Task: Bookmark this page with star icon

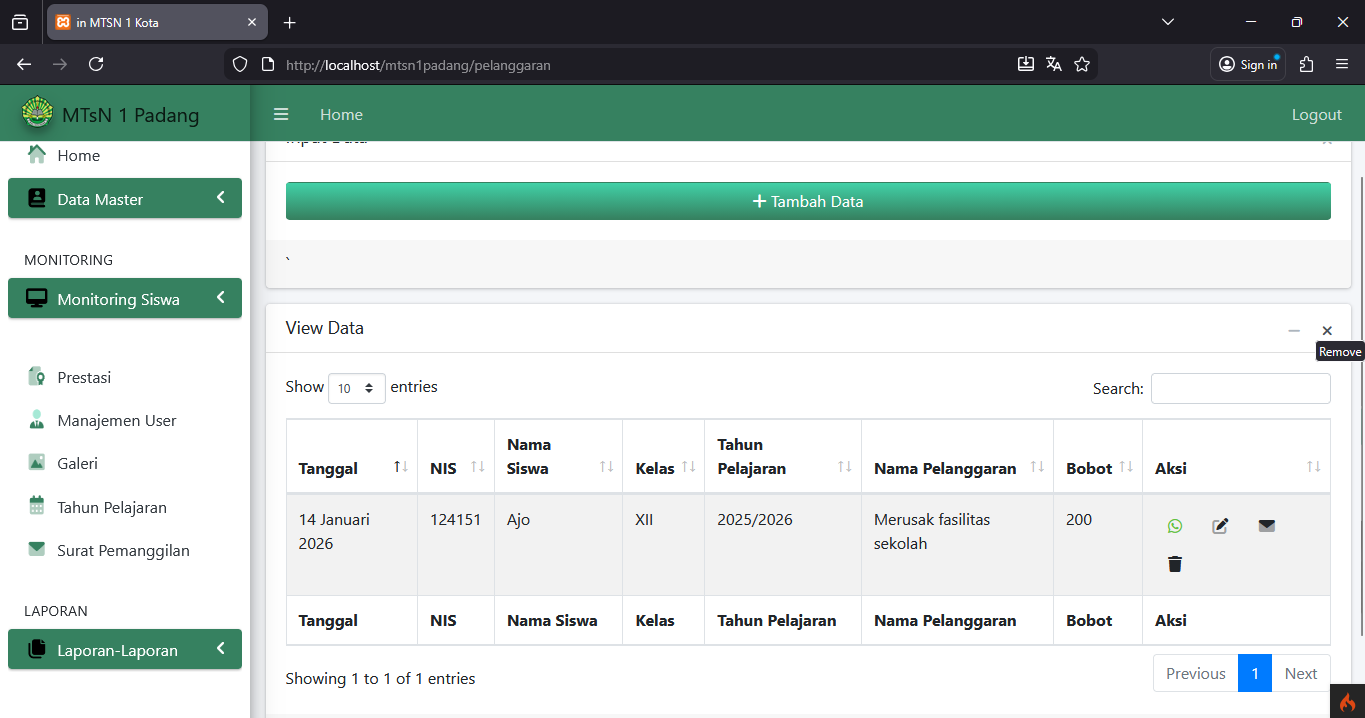Action: (x=1081, y=64)
